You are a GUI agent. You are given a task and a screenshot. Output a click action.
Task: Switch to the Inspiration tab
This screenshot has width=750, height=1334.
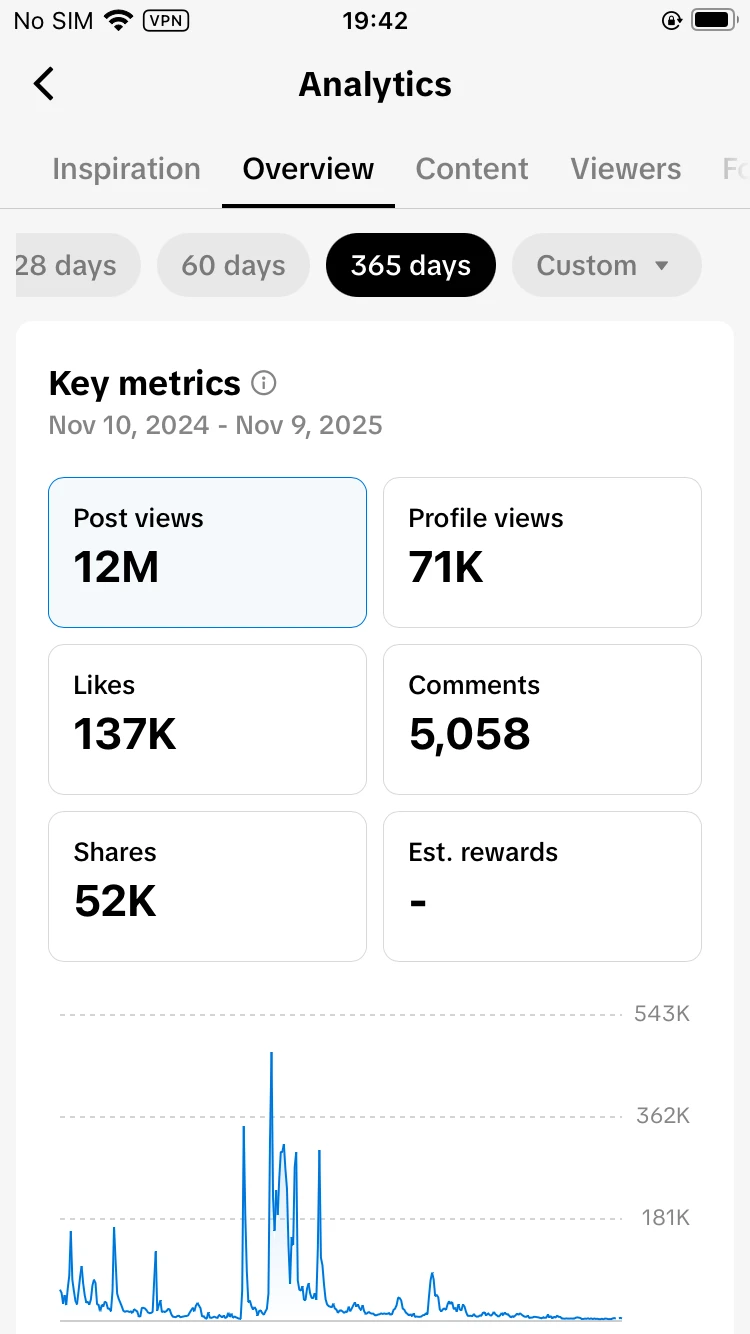tap(126, 169)
